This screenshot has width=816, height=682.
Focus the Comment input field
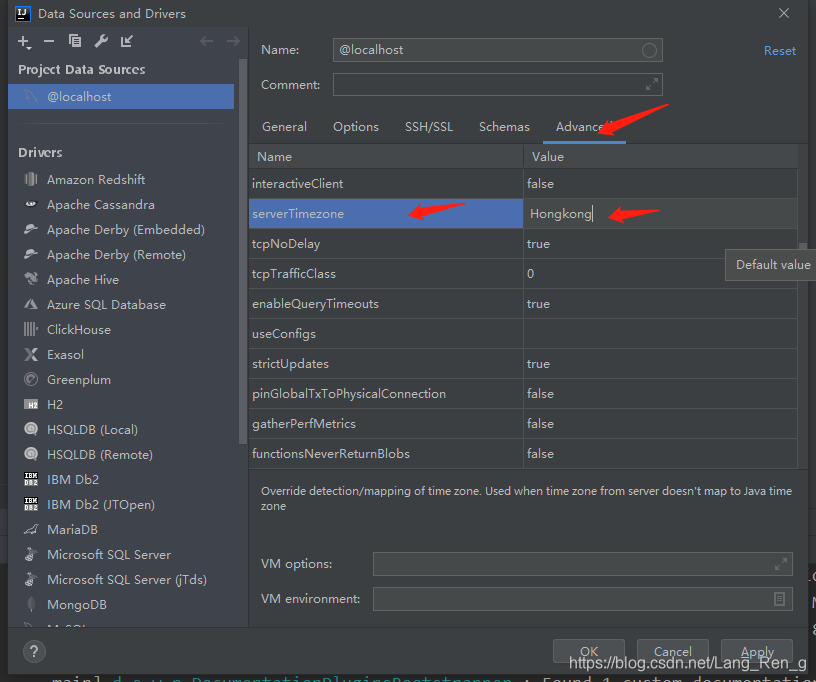click(x=498, y=84)
